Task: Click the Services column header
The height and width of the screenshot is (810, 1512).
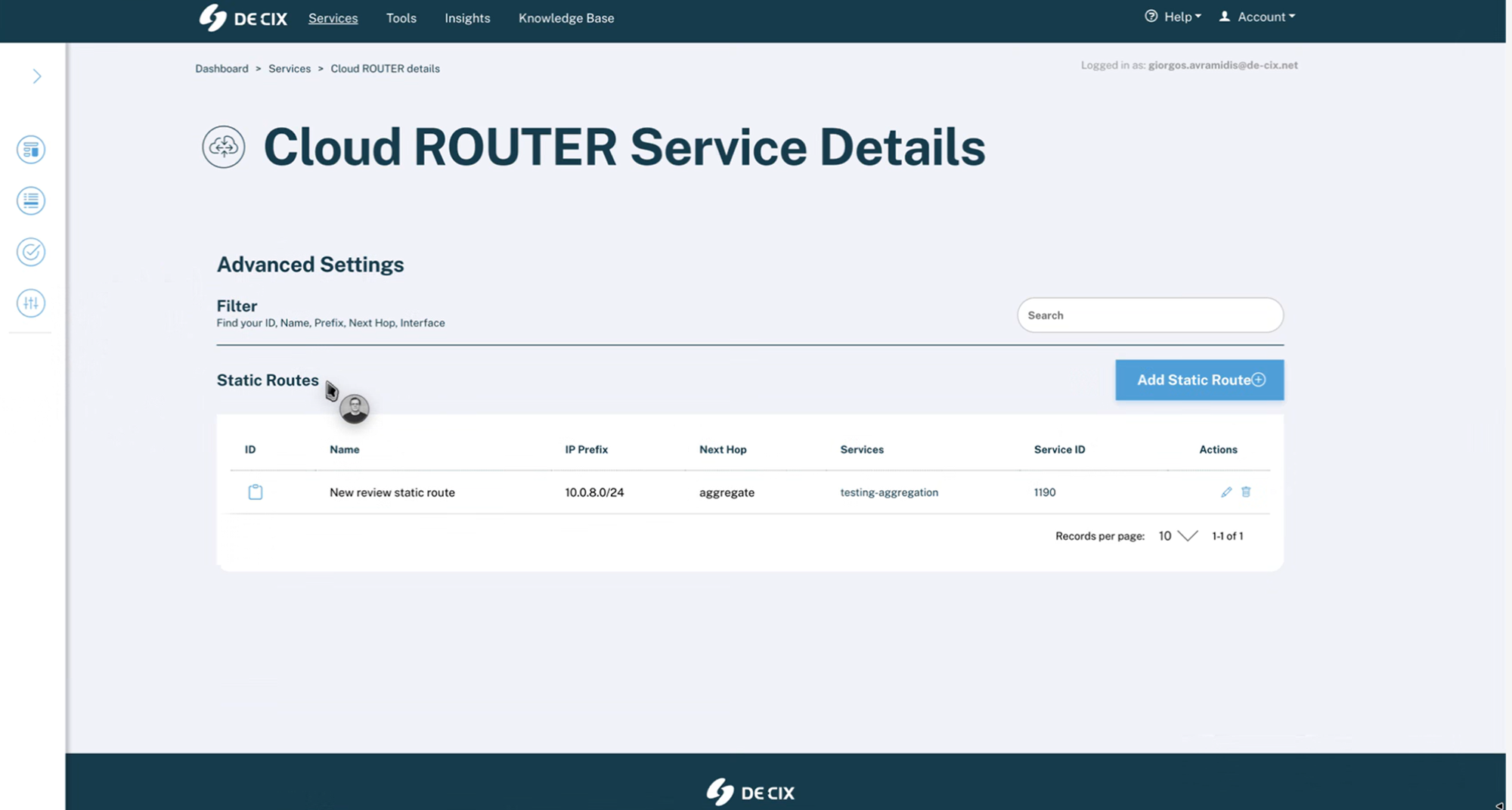Action: tap(862, 449)
